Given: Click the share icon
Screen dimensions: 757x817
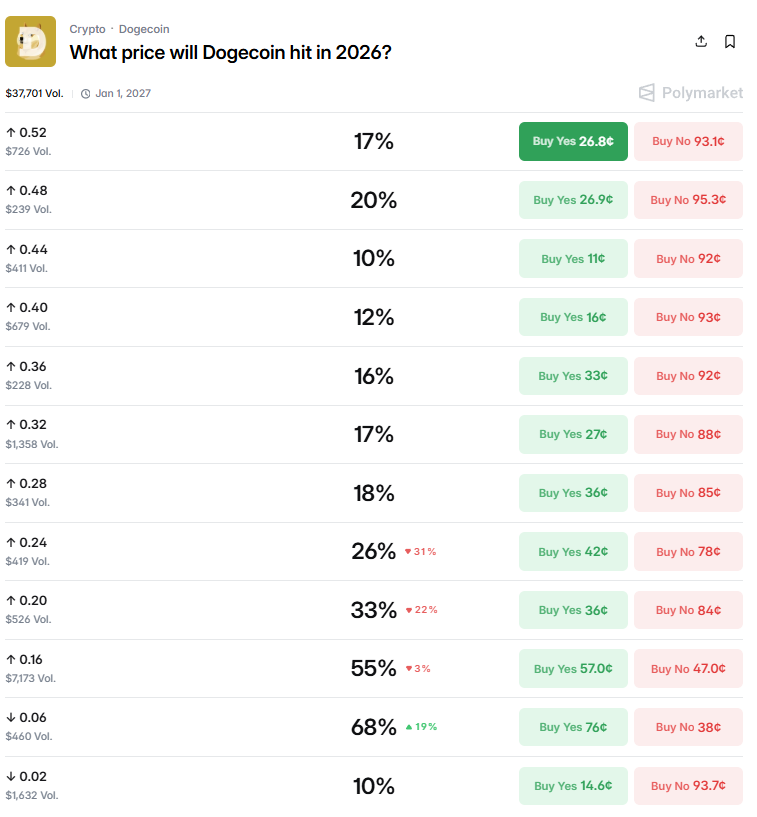Looking at the screenshot, I should click(x=702, y=41).
